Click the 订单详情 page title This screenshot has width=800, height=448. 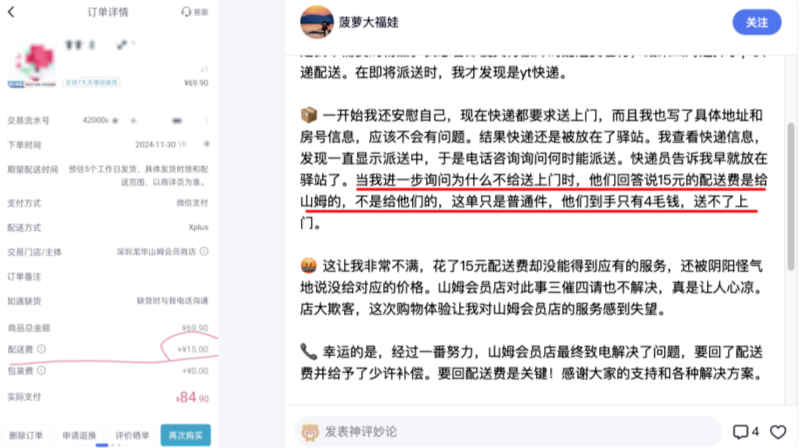tap(108, 12)
